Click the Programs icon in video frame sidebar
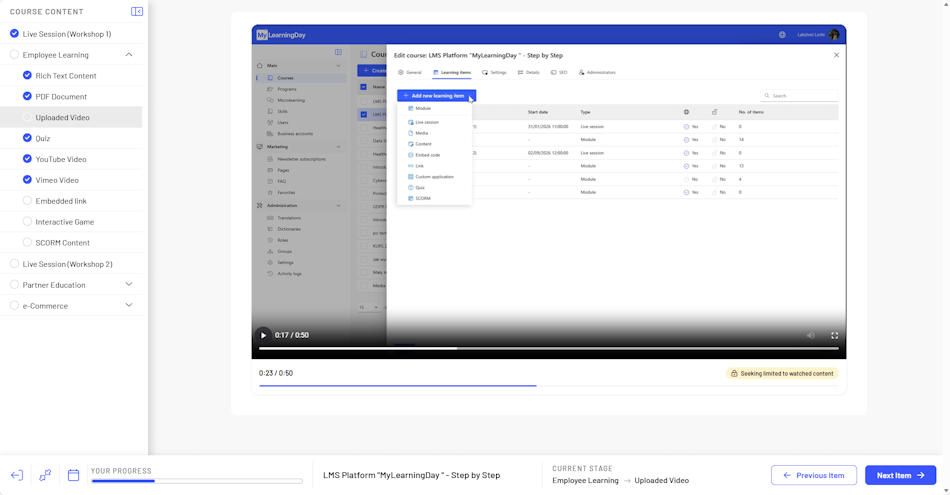This screenshot has width=950, height=495. 270,89
